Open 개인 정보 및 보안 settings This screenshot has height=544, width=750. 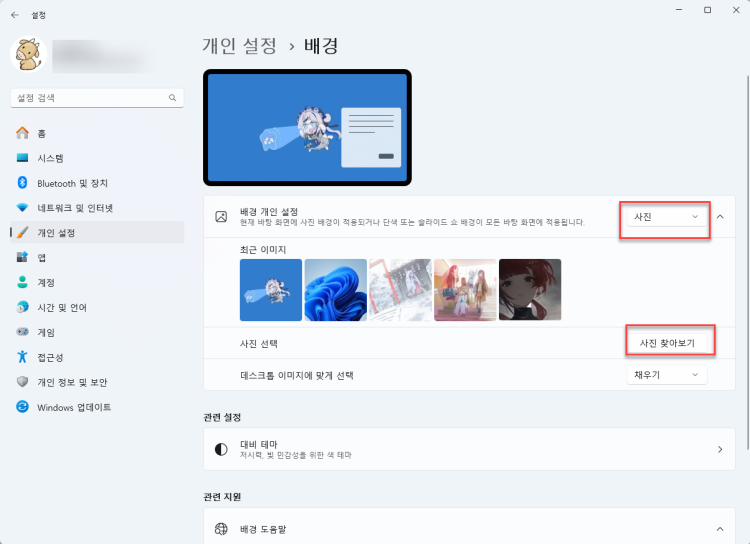pos(97,382)
